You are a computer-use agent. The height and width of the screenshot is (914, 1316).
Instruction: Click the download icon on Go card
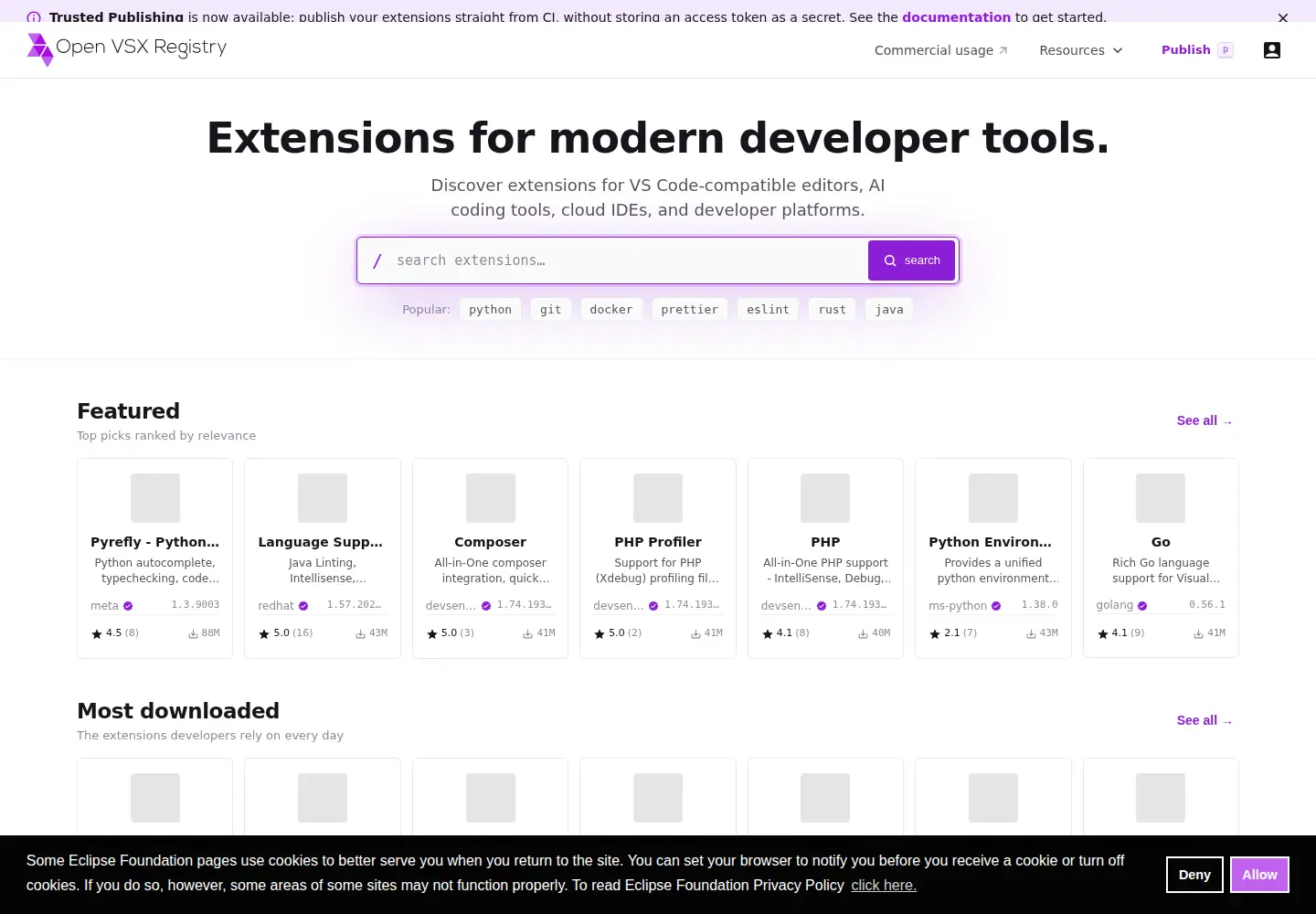pos(1198,633)
